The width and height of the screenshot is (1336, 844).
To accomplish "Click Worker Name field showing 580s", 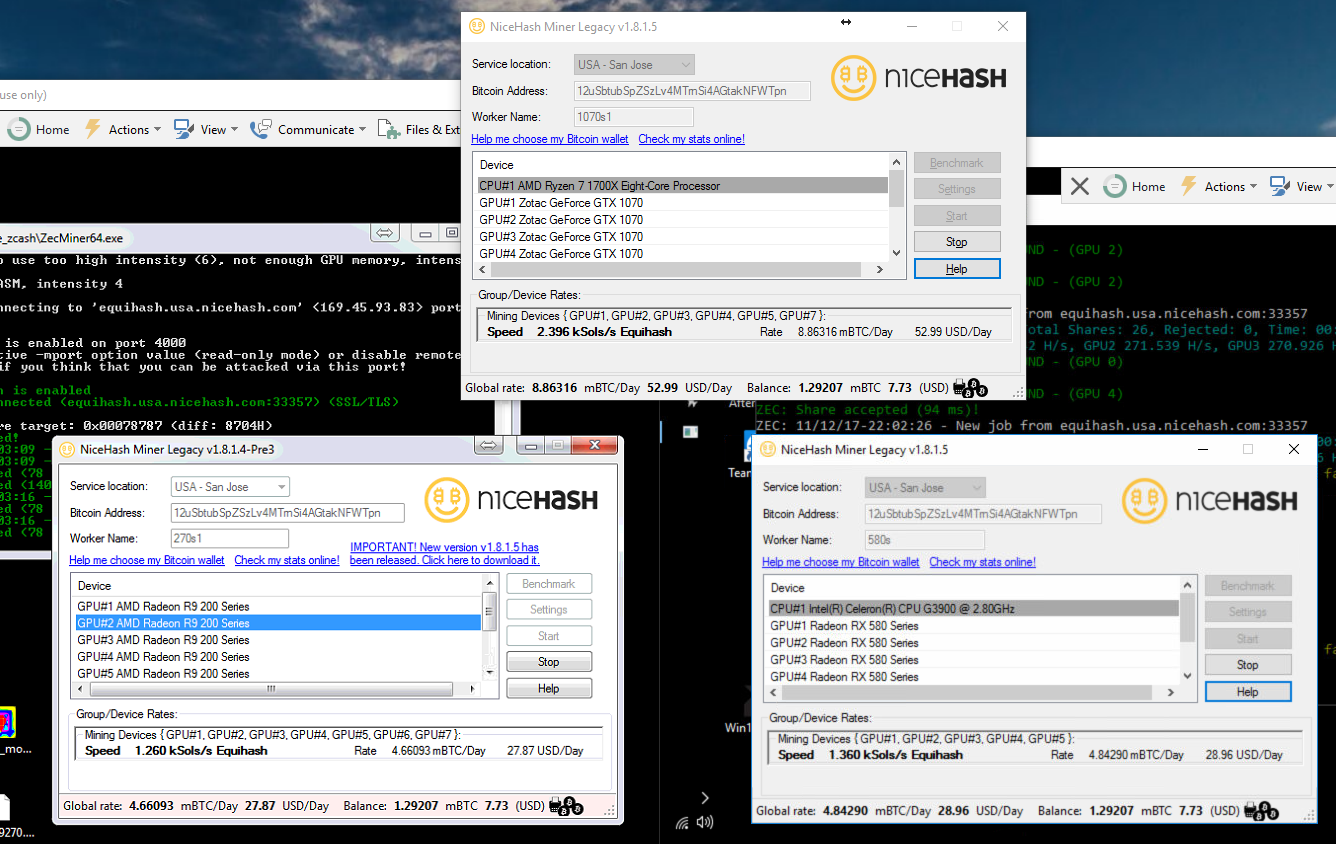I will click(x=925, y=540).
